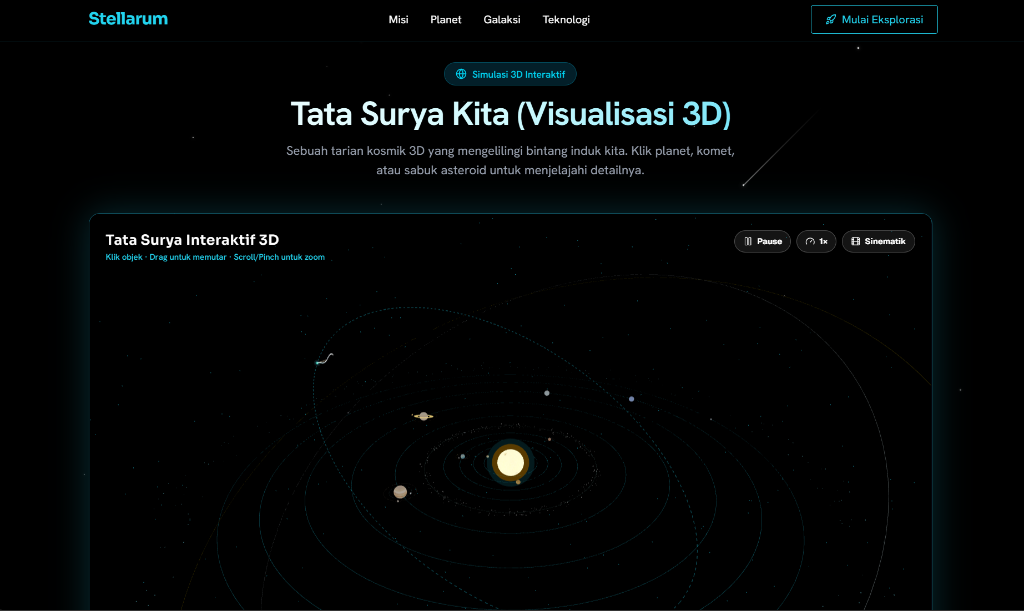Open the Planet menu item
The height and width of the screenshot is (611, 1024).
click(x=445, y=20)
